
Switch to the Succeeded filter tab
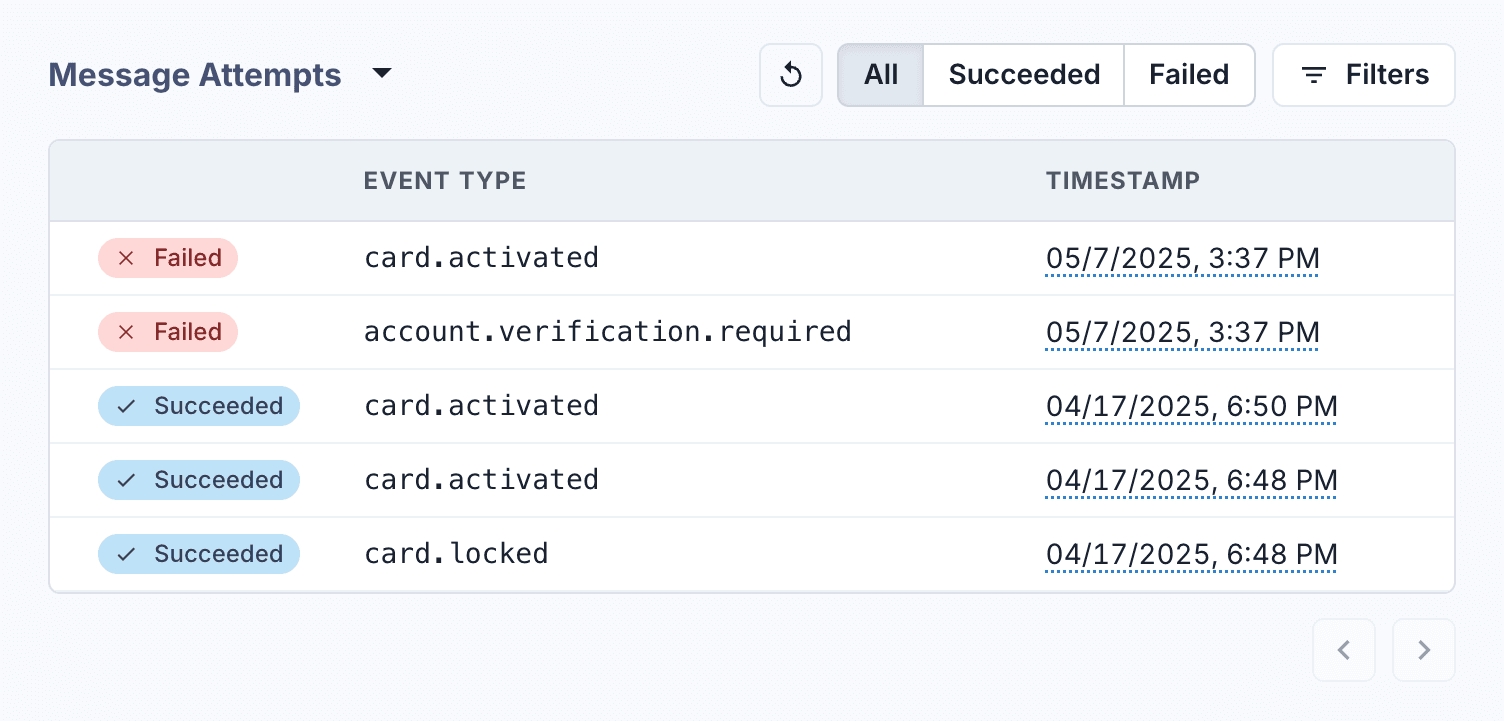(1022, 74)
